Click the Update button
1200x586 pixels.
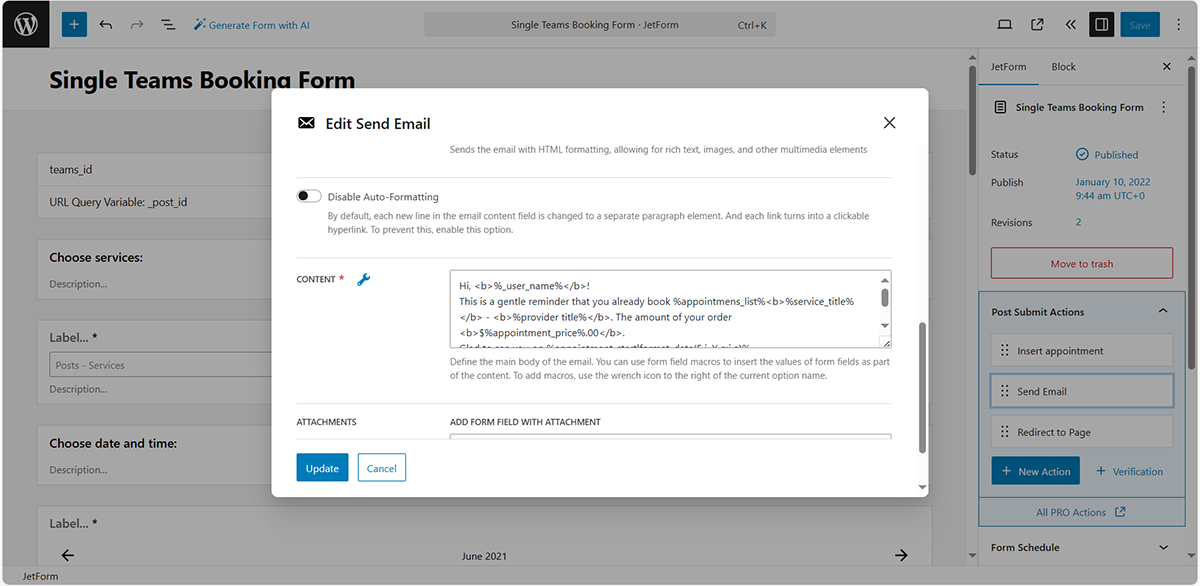click(x=322, y=468)
